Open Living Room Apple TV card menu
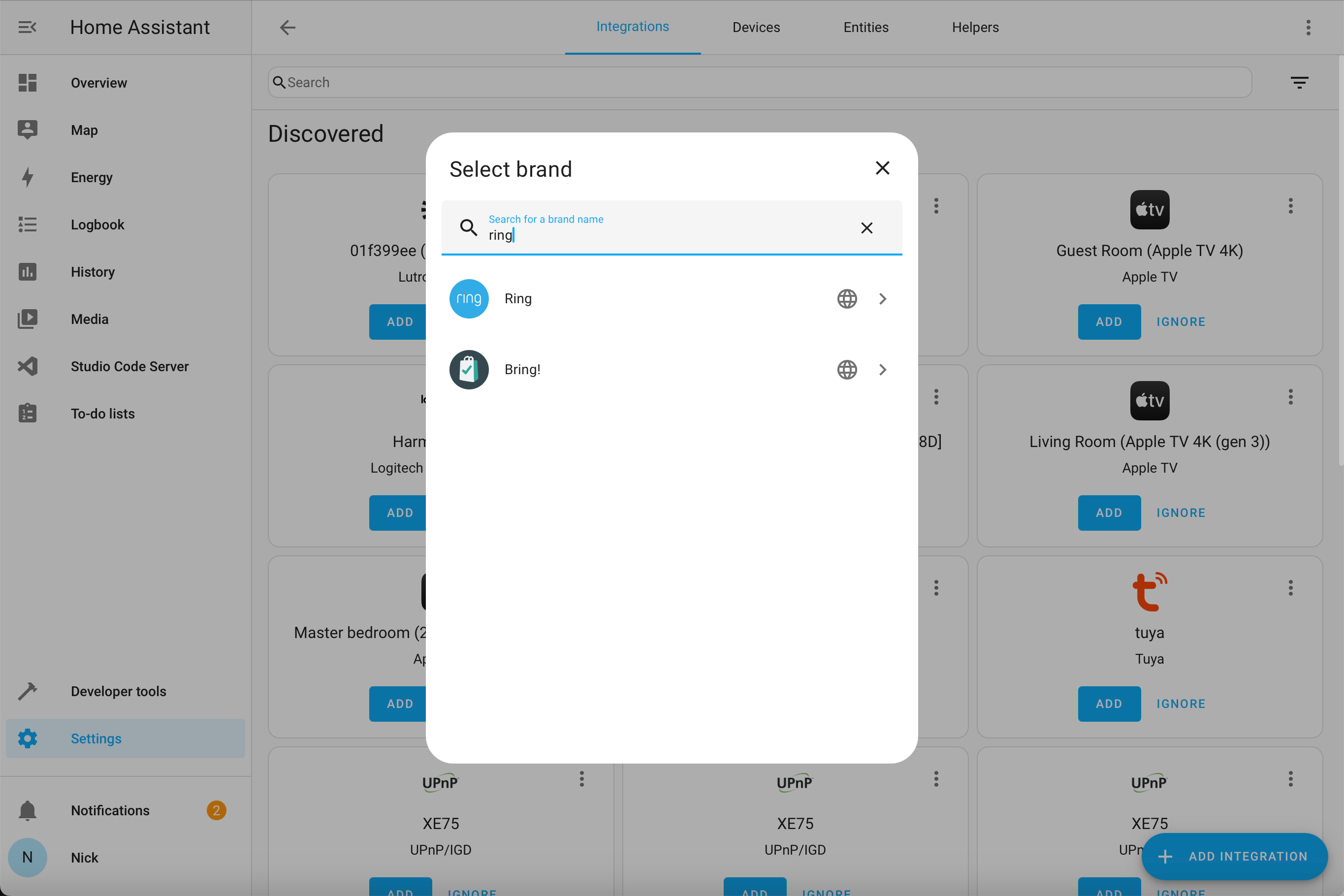The height and width of the screenshot is (896, 1344). click(1290, 397)
